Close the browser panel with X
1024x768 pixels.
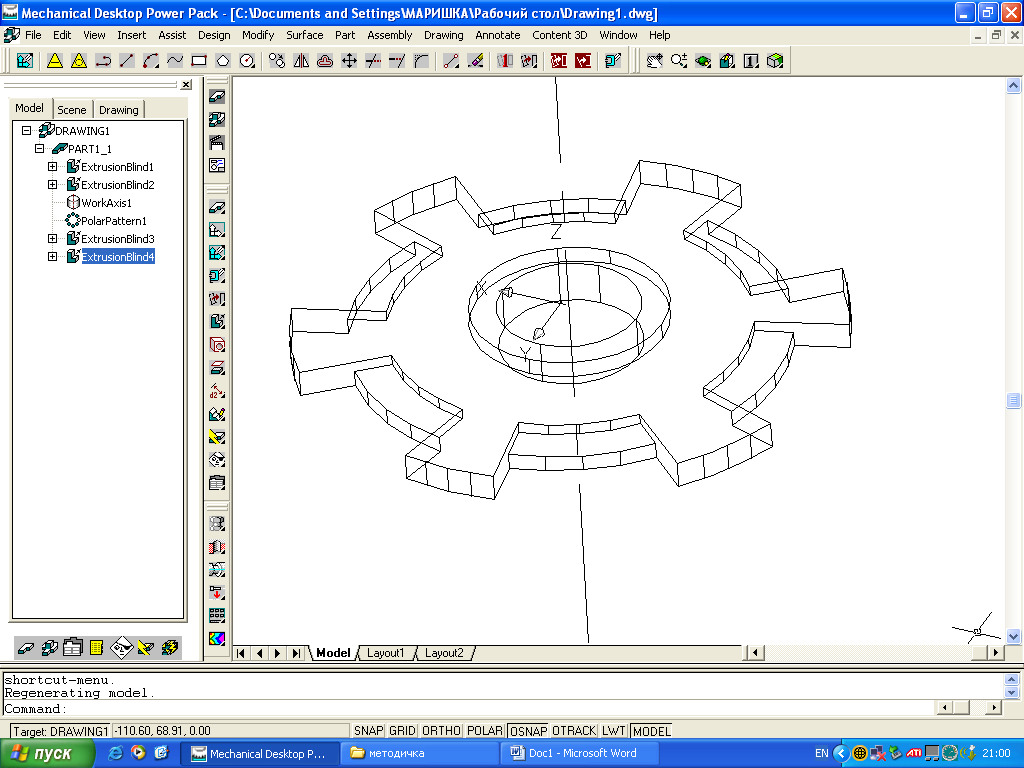186,85
